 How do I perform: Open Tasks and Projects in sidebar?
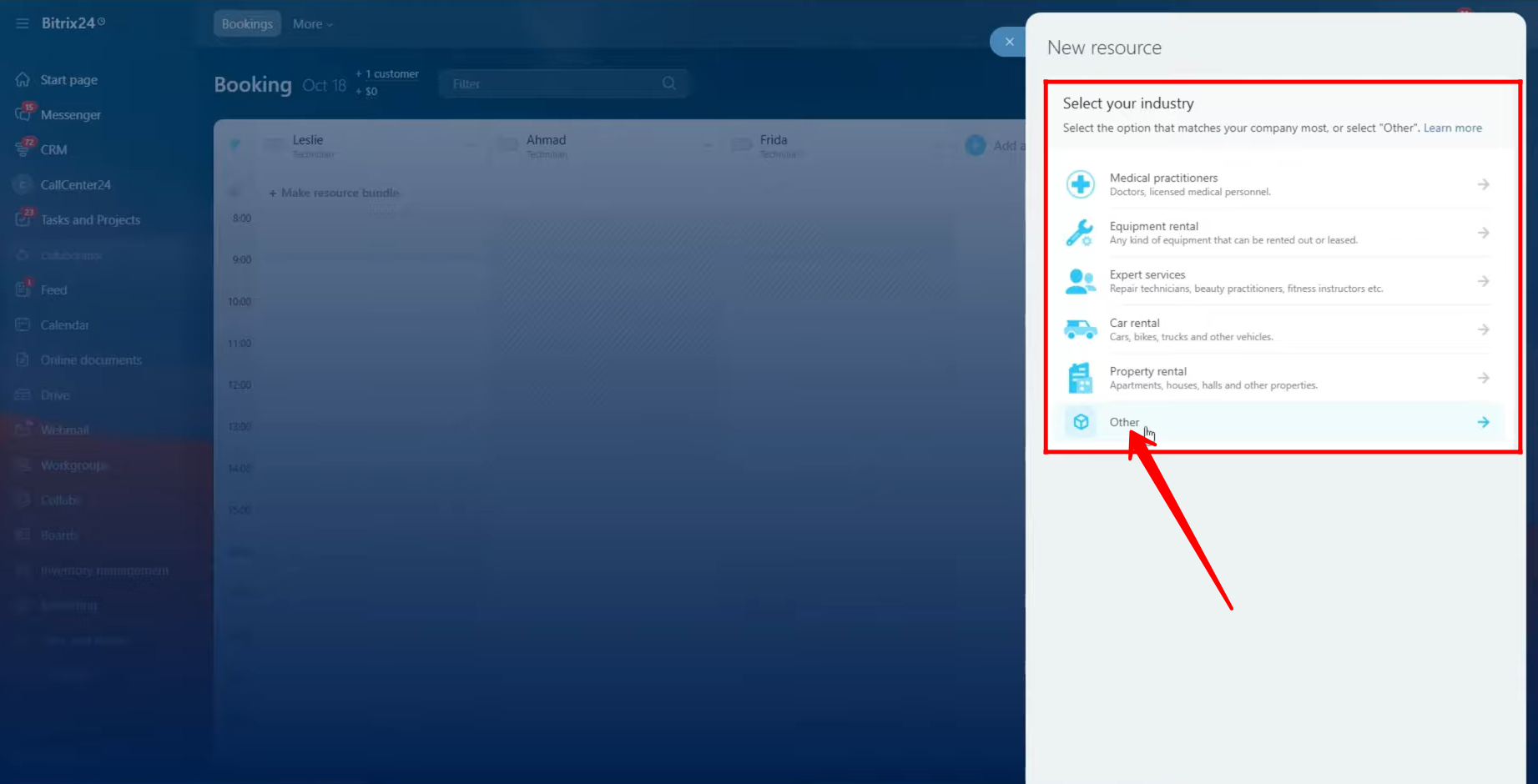[90, 220]
